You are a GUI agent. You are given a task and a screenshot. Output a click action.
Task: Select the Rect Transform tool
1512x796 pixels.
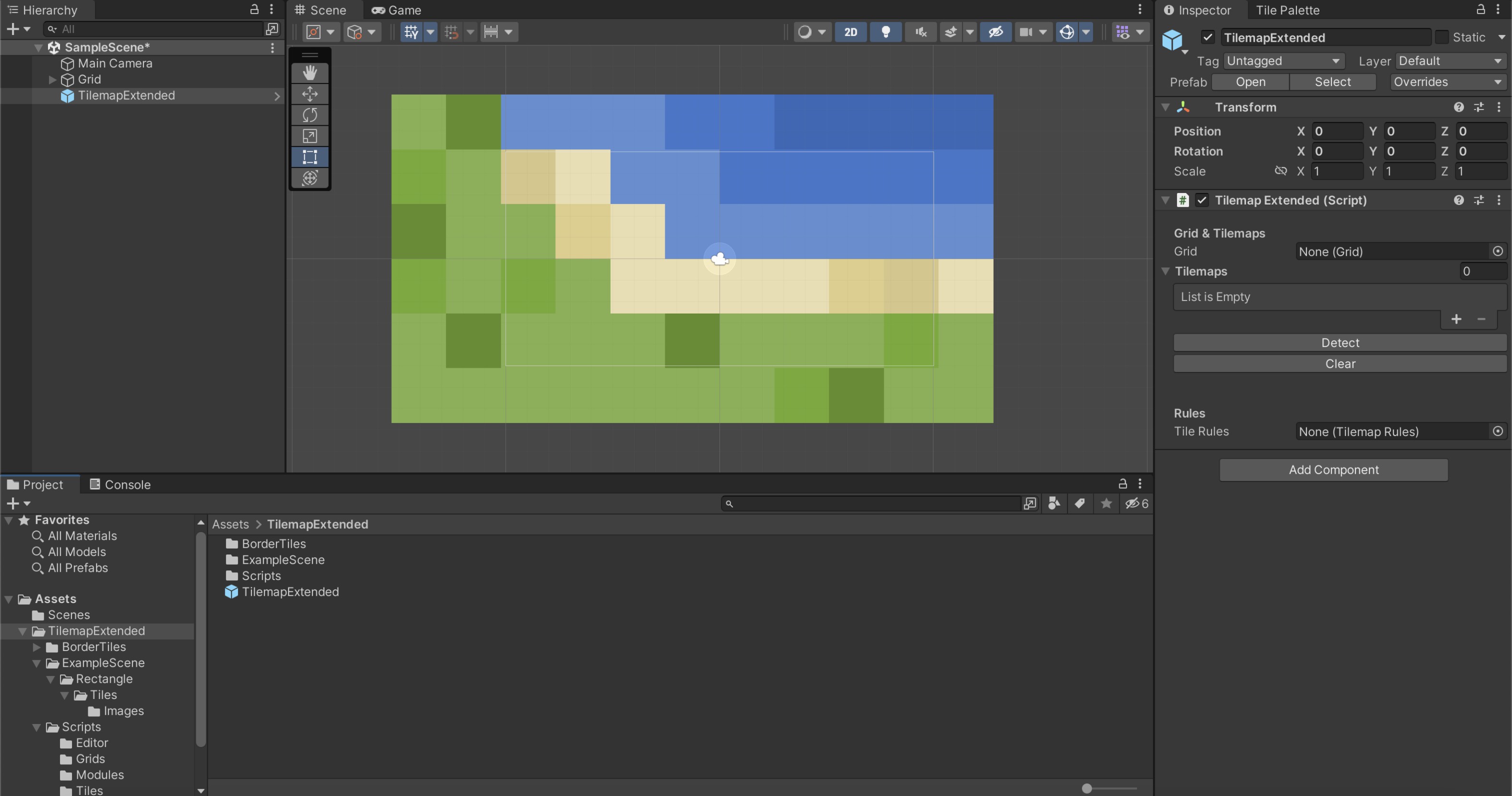tap(311, 157)
